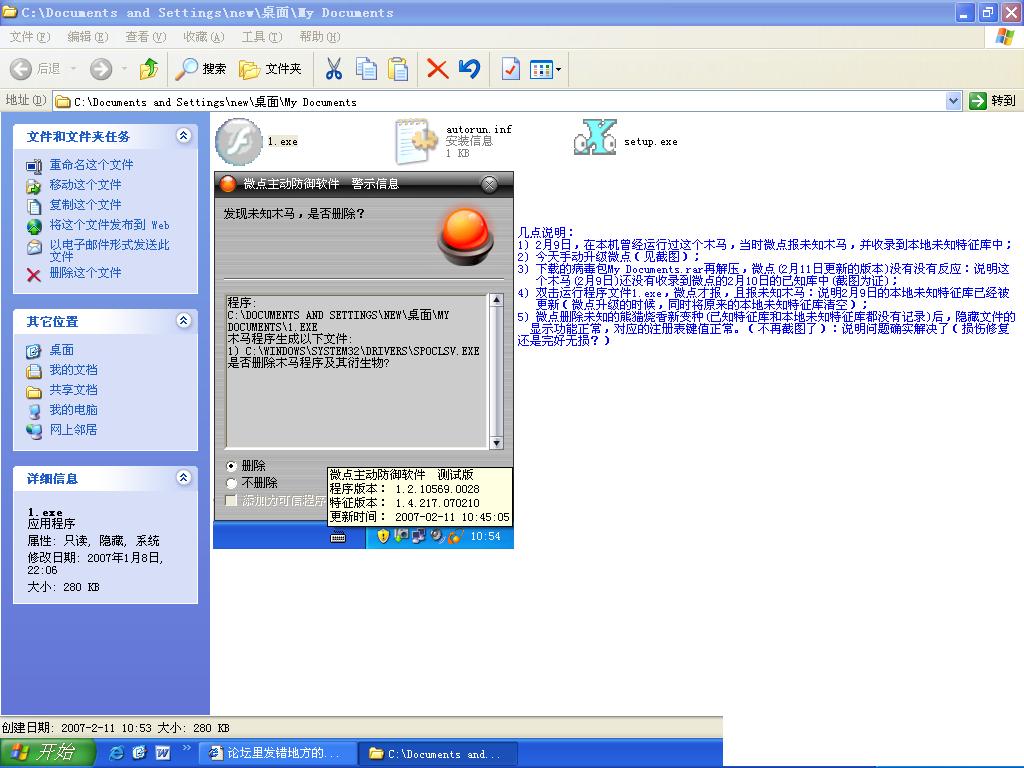Viewport: 1024px width, 768px height.
Task: Click the quick launch icon between IE and Word
Action: [140, 753]
